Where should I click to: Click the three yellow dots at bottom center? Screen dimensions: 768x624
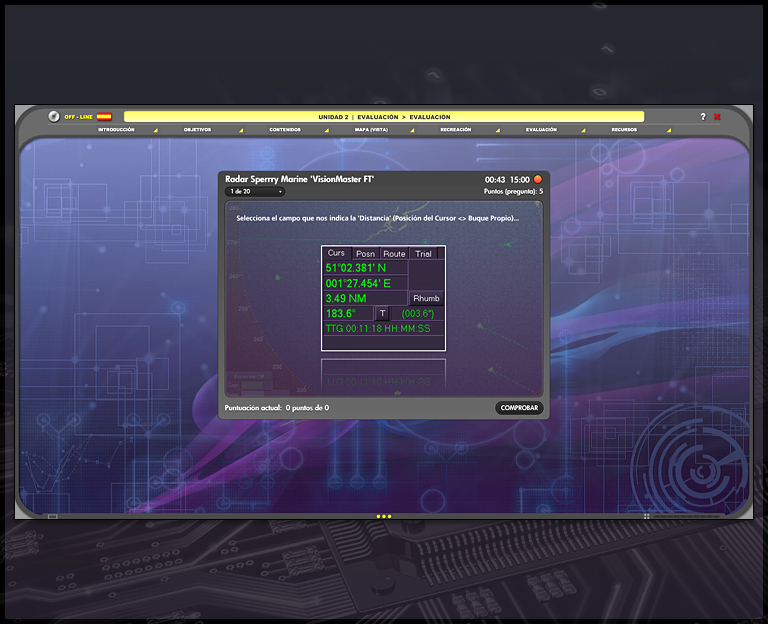[x=384, y=516]
